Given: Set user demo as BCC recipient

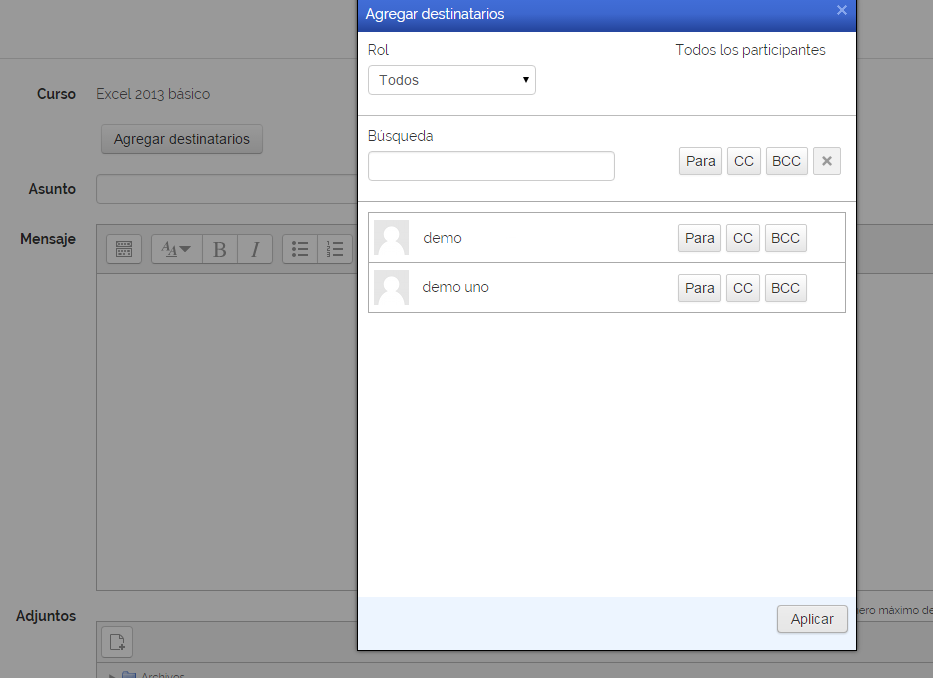Looking at the screenshot, I should tap(785, 238).
